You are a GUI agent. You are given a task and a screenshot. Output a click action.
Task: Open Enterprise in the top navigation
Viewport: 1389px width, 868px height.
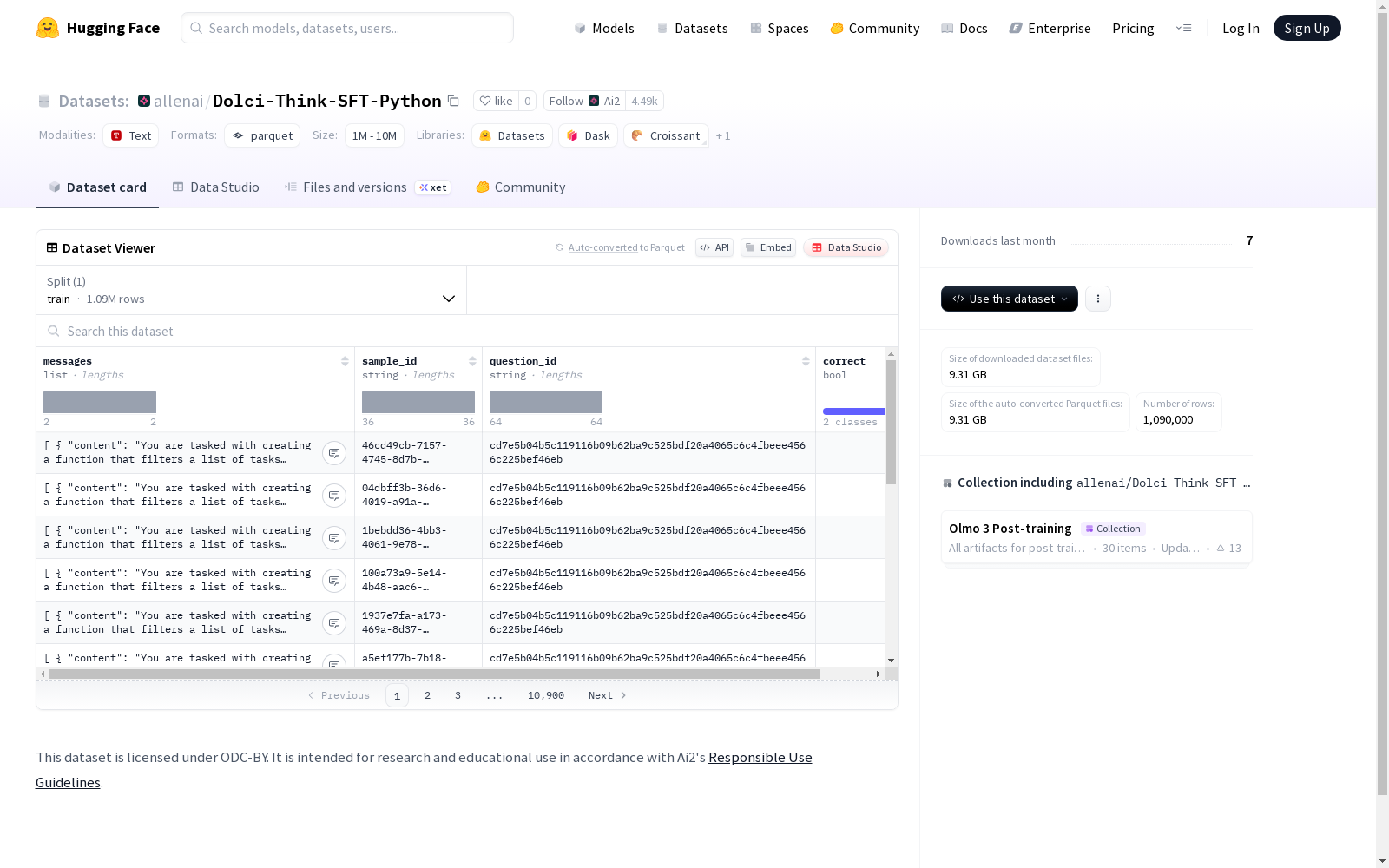pyautogui.click(x=1050, y=28)
